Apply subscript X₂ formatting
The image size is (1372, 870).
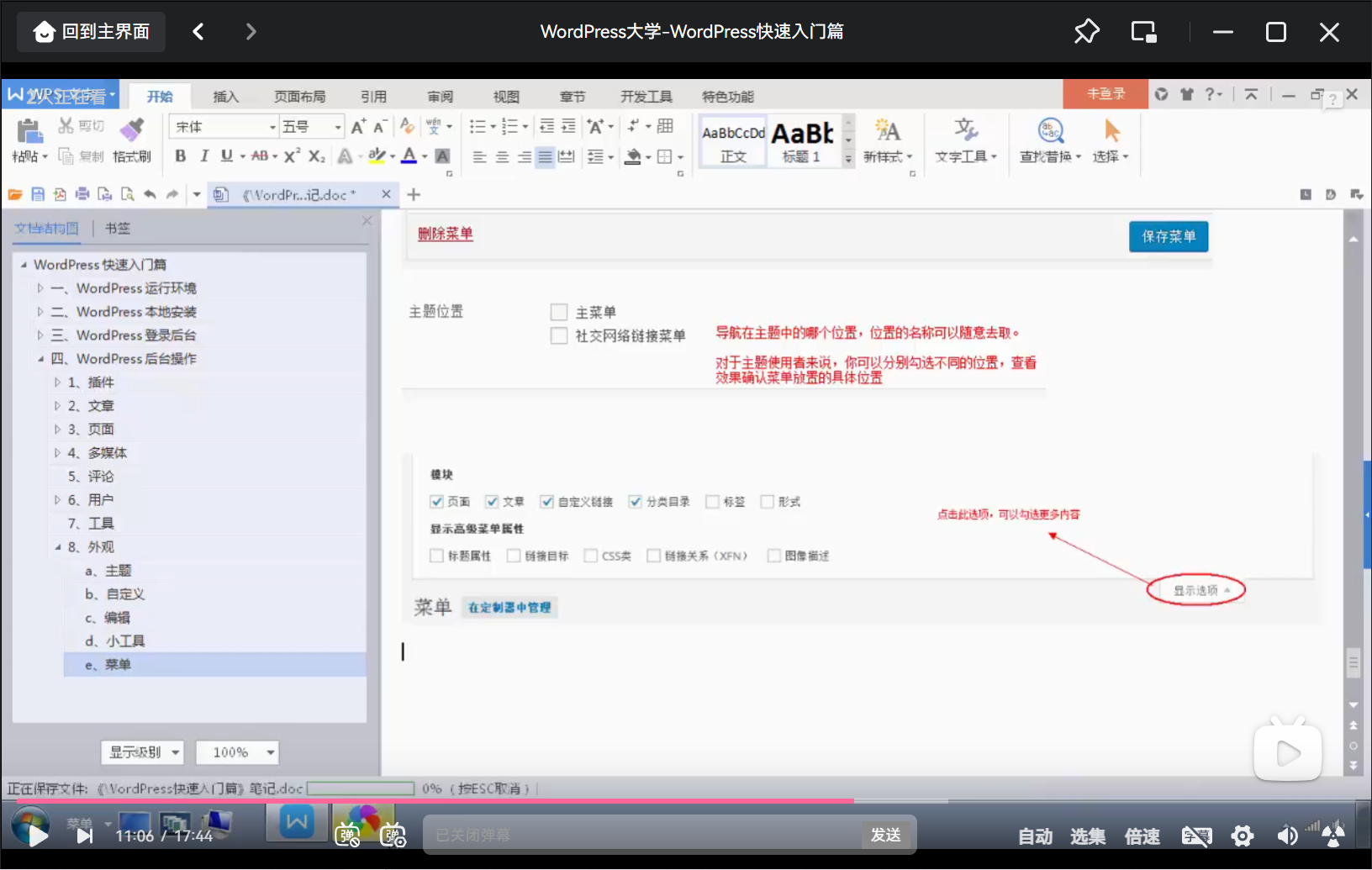tap(316, 156)
